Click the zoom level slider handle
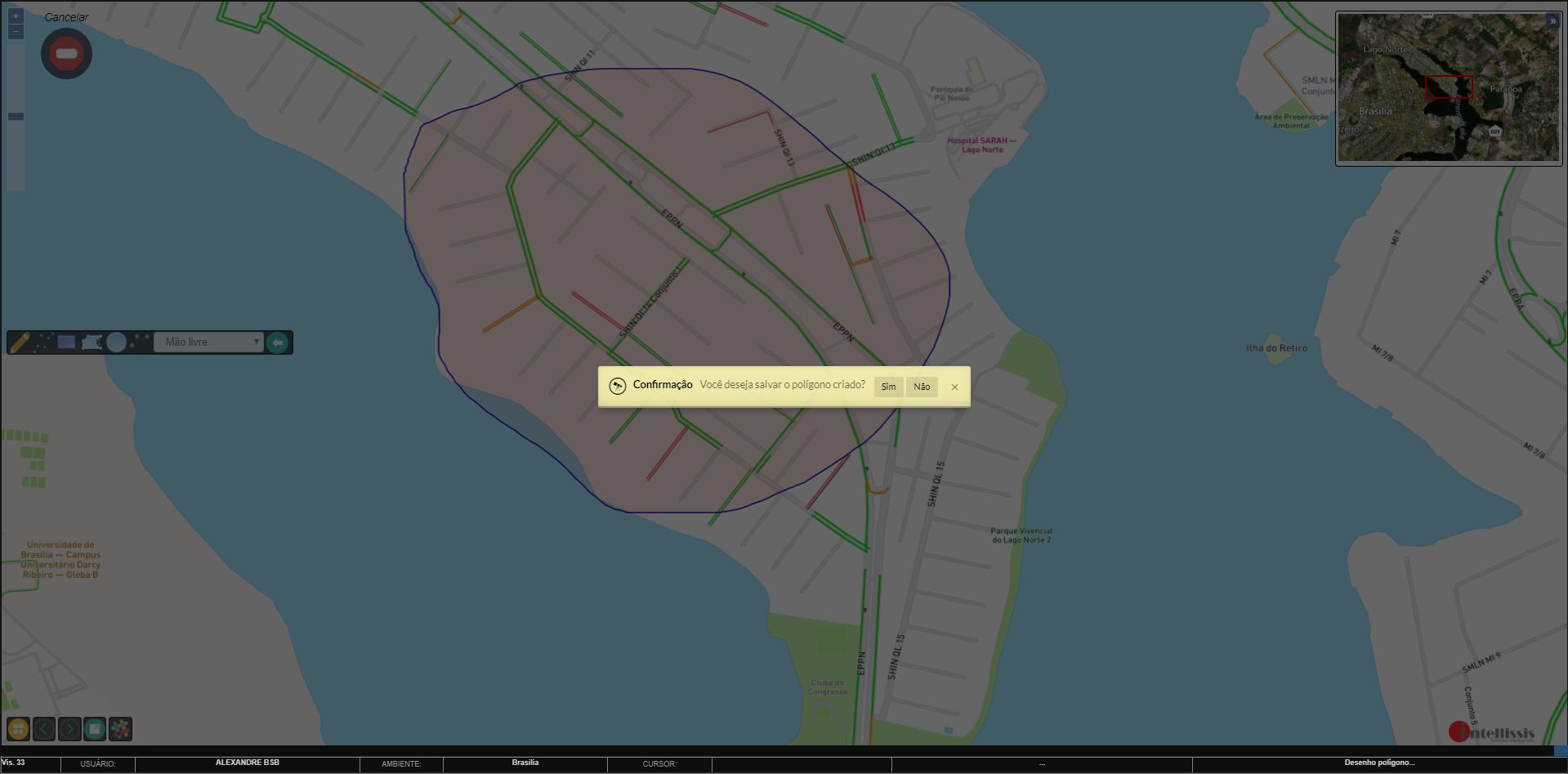Image resolution: width=1568 pixels, height=774 pixels. pyautogui.click(x=16, y=116)
